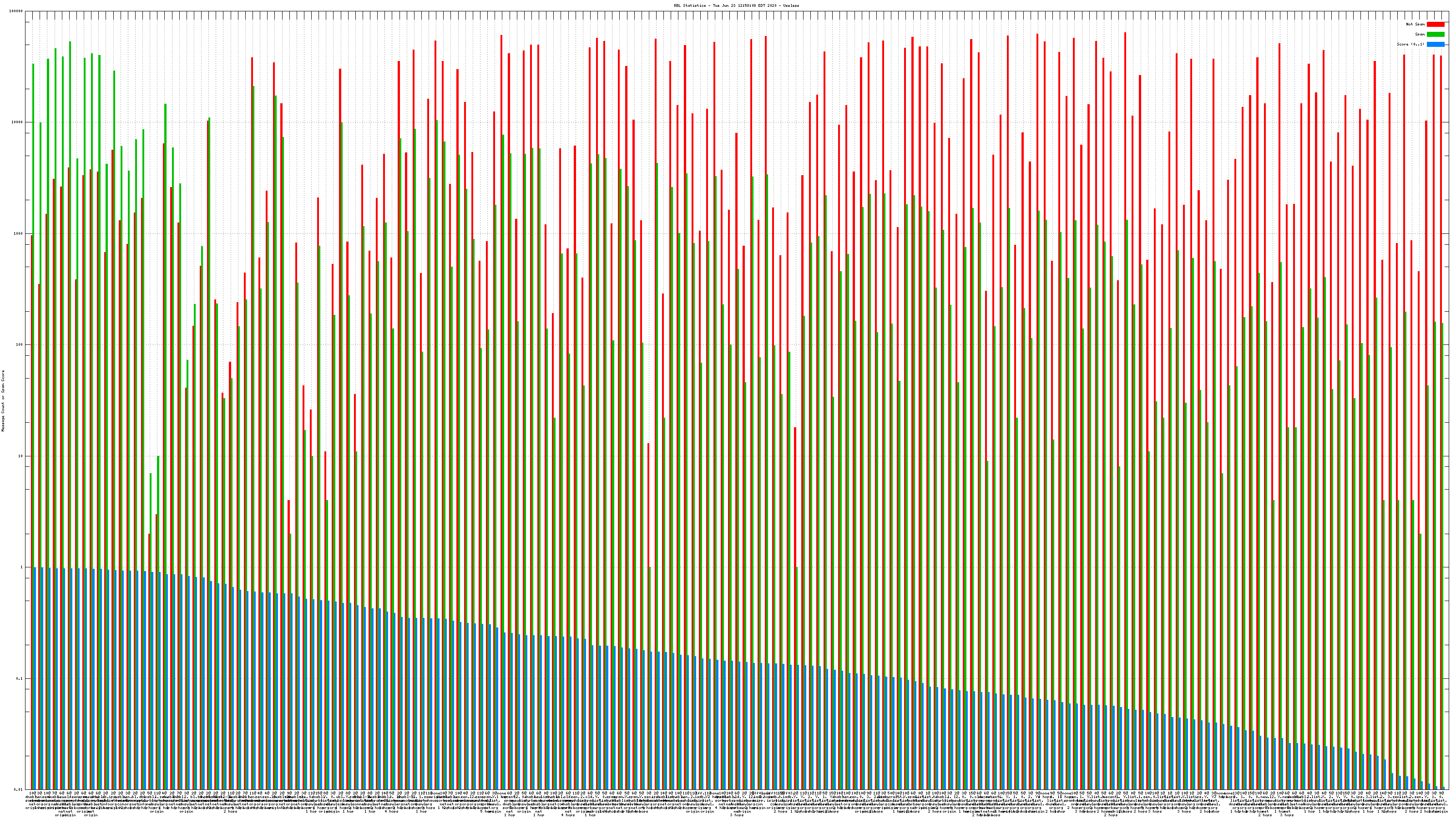Click the leftmost blue score bar
Screen dimensions: 1456x819
(35, 678)
